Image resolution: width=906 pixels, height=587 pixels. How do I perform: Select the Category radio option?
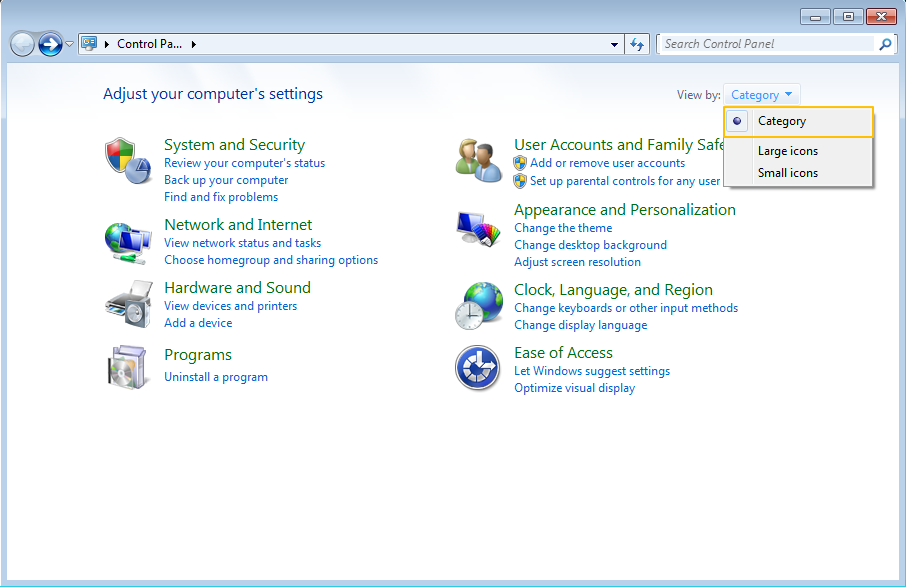pyautogui.click(x=798, y=121)
